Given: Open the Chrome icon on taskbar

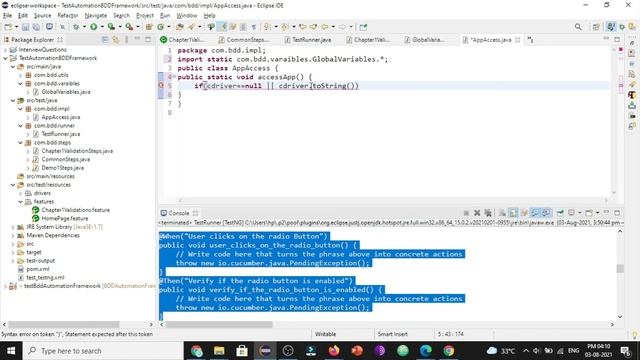Looking at the screenshot, I should coord(449,351).
